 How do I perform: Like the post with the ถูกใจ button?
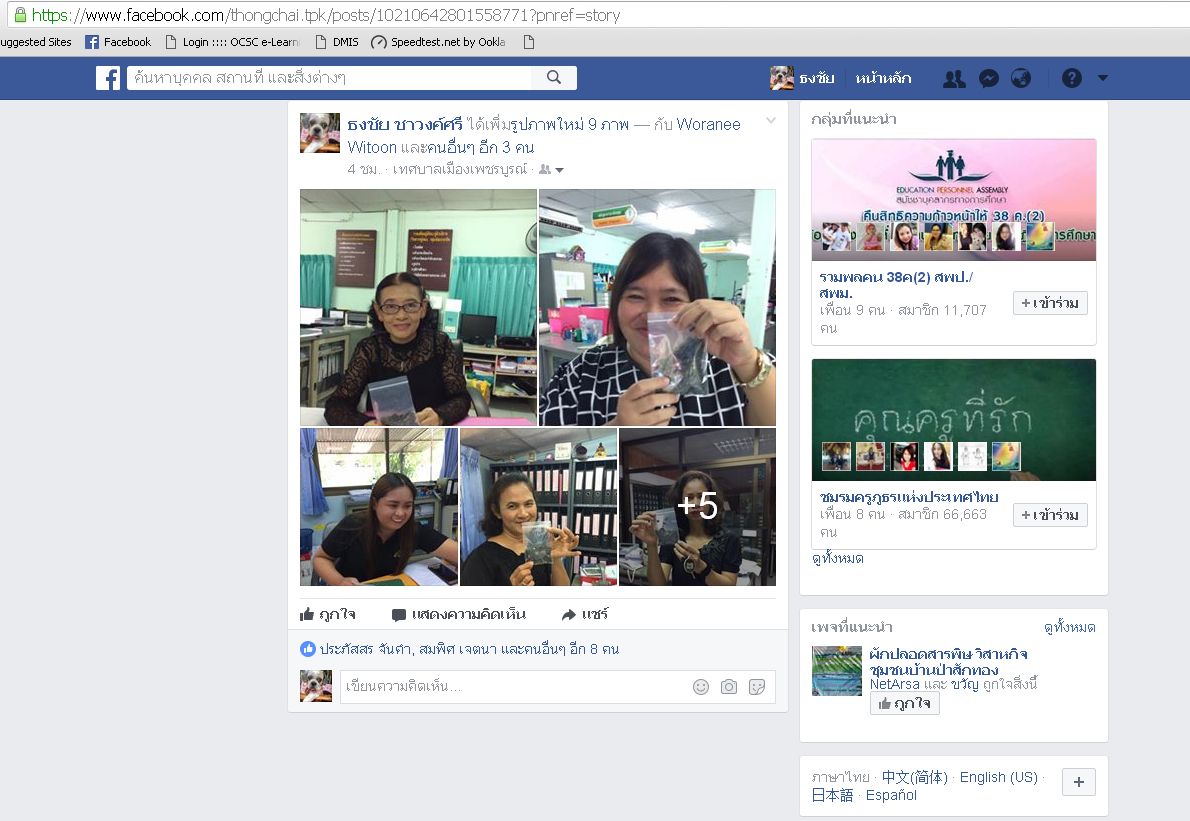328,614
